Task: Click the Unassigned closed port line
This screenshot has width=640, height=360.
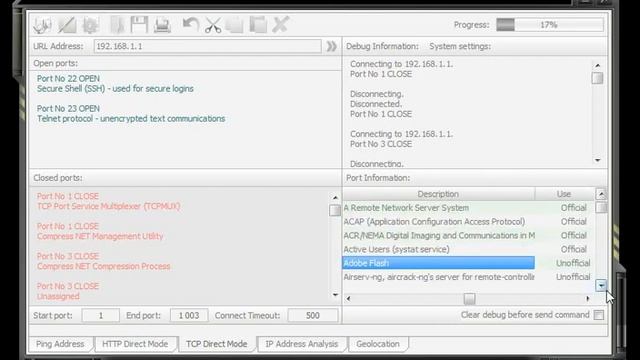Action: click(58, 297)
